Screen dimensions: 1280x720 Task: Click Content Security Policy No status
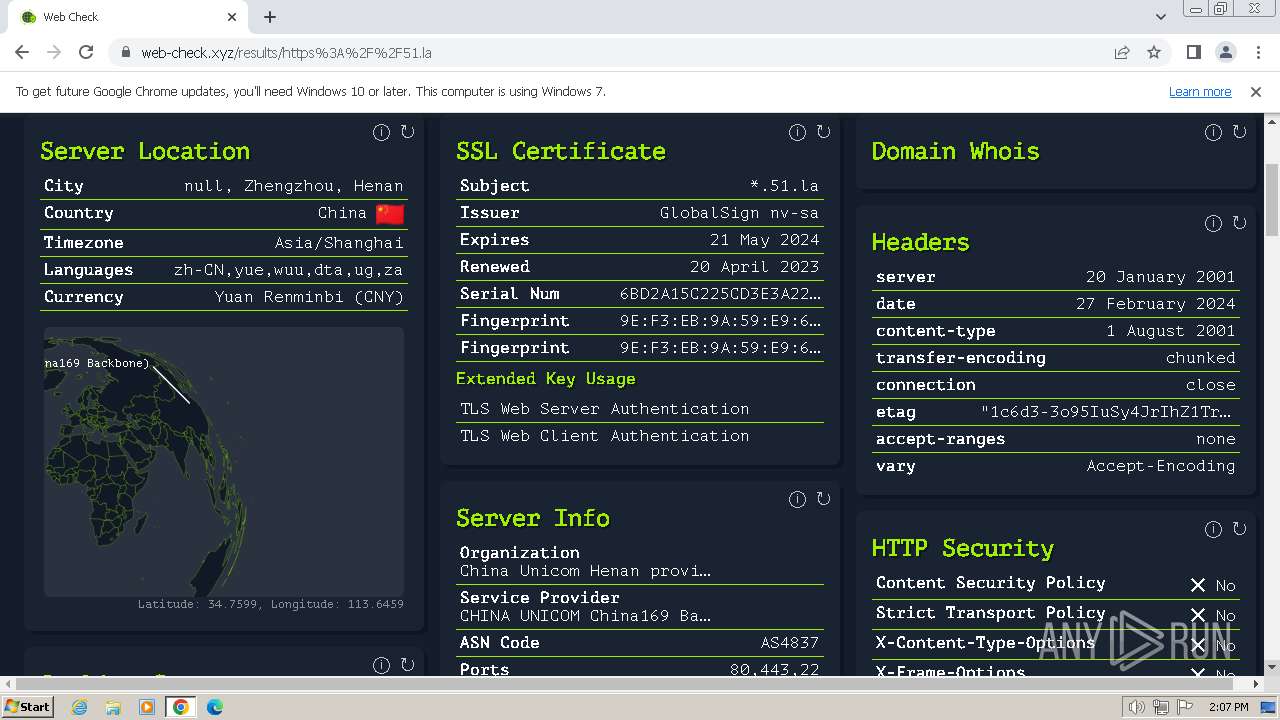click(x=1213, y=585)
